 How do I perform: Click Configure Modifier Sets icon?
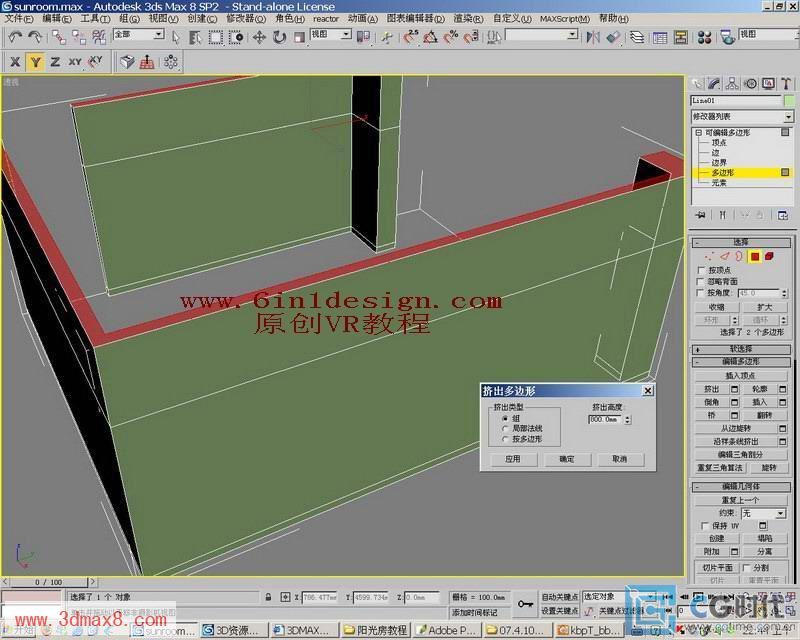coord(783,215)
